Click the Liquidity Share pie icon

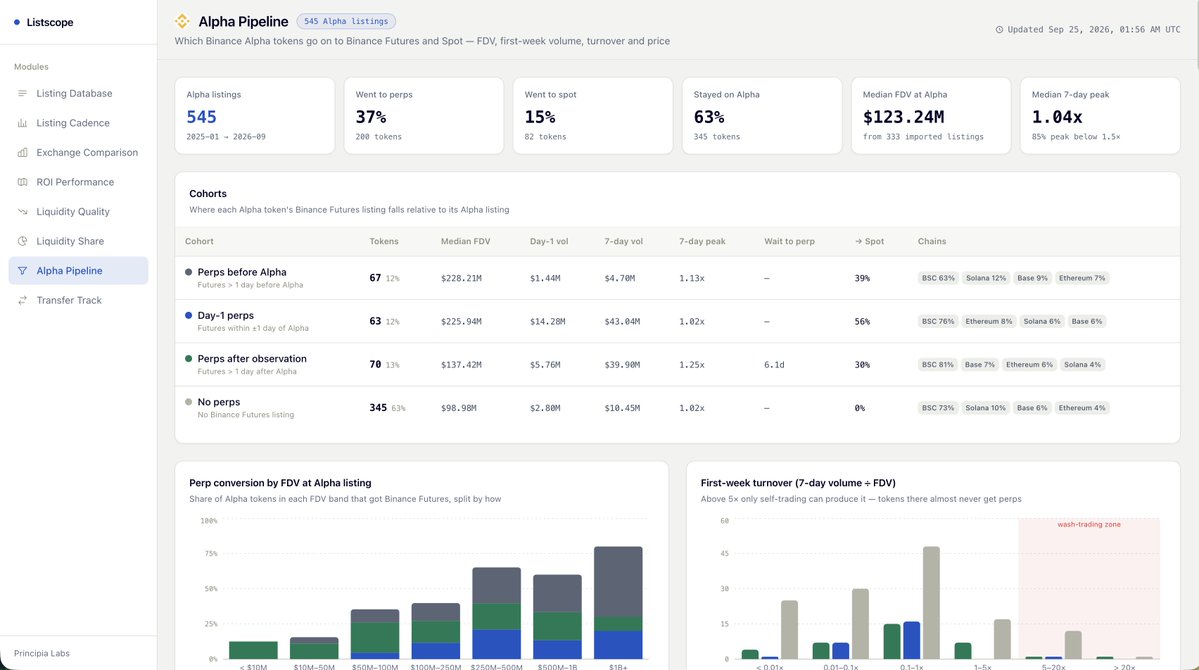[x=22, y=241]
